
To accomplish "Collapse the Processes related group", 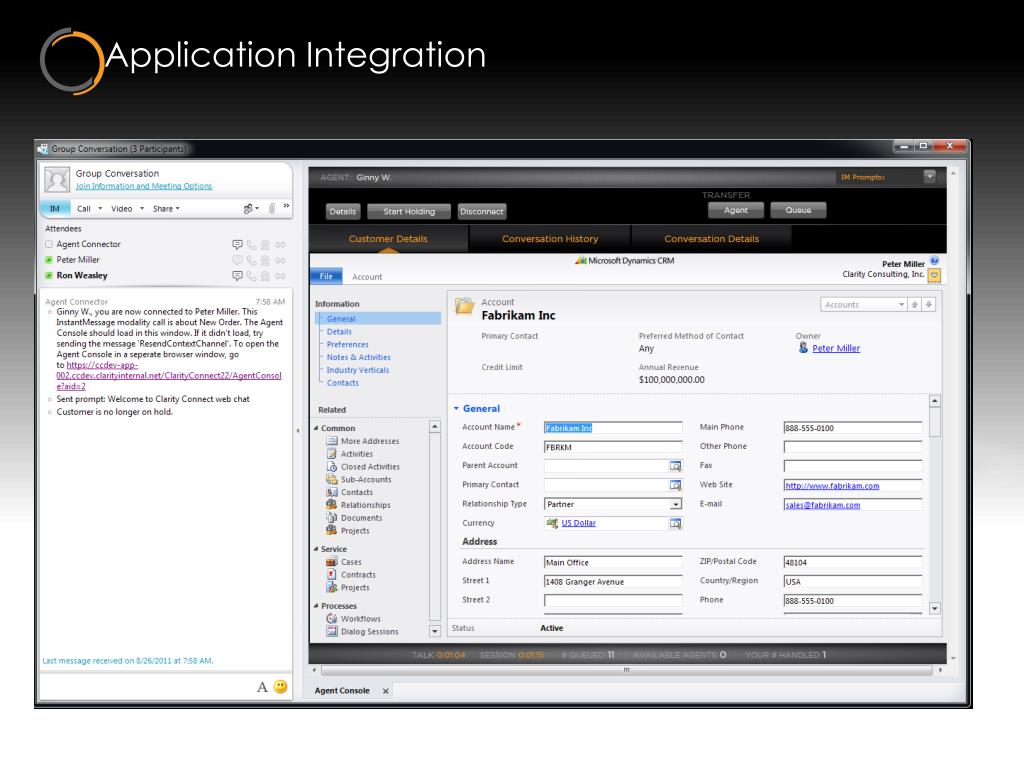I will (x=316, y=606).
